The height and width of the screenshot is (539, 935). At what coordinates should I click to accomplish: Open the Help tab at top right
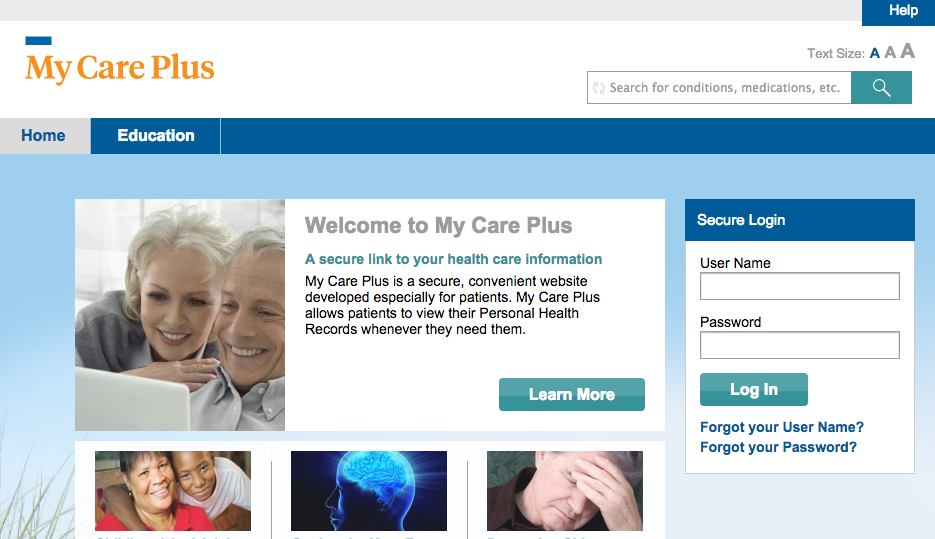(x=903, y=11)
